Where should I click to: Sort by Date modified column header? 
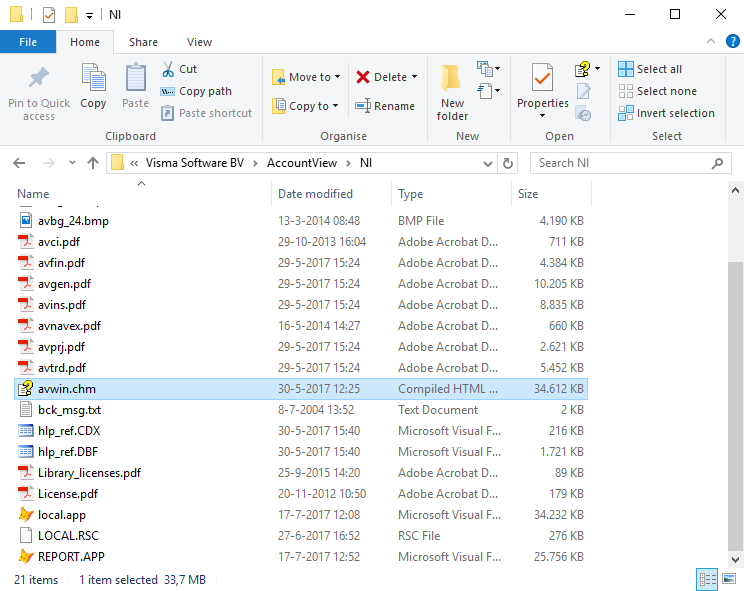pos(332,194)
